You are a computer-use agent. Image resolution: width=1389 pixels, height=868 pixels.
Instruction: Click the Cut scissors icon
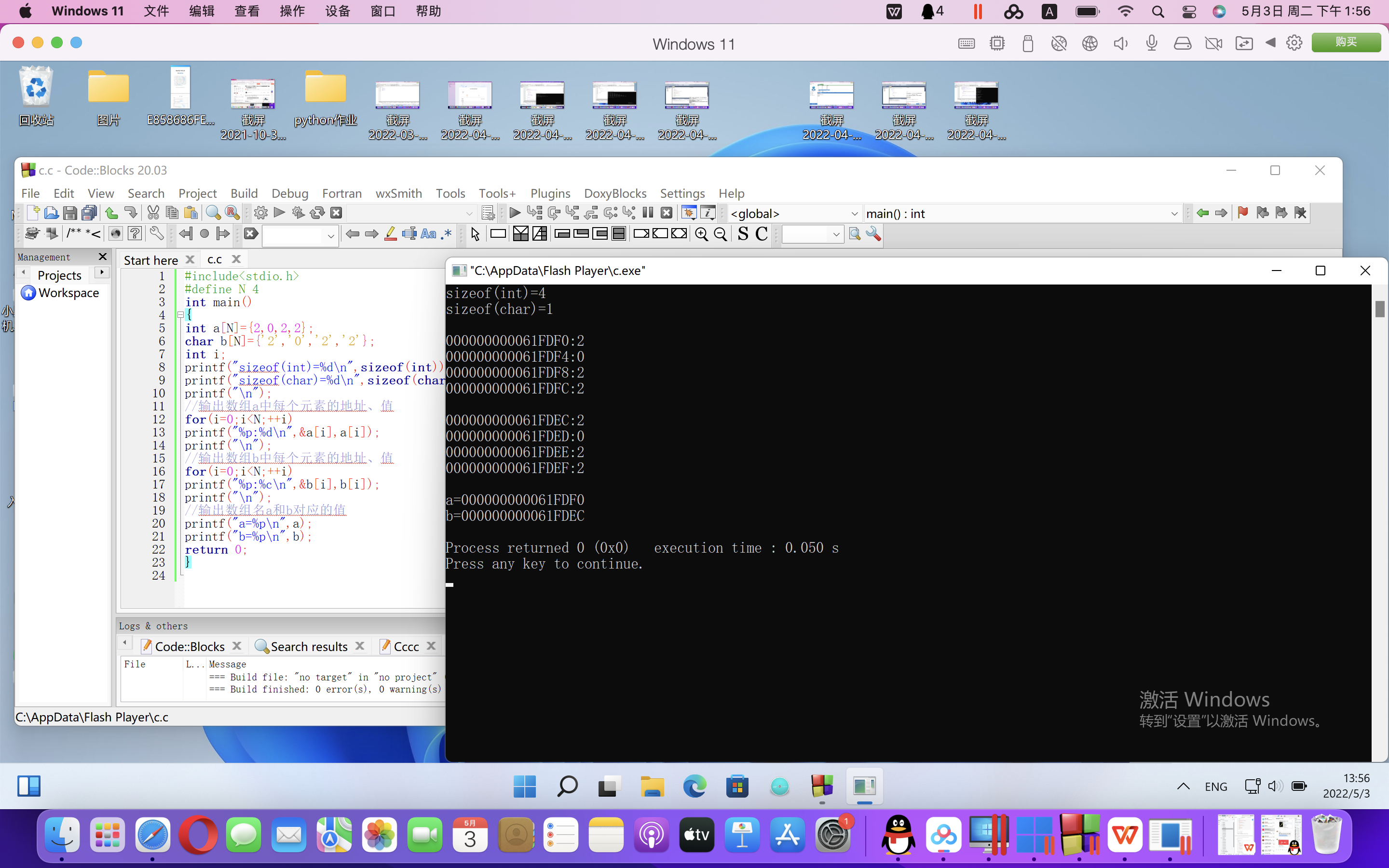pos(153,213)
